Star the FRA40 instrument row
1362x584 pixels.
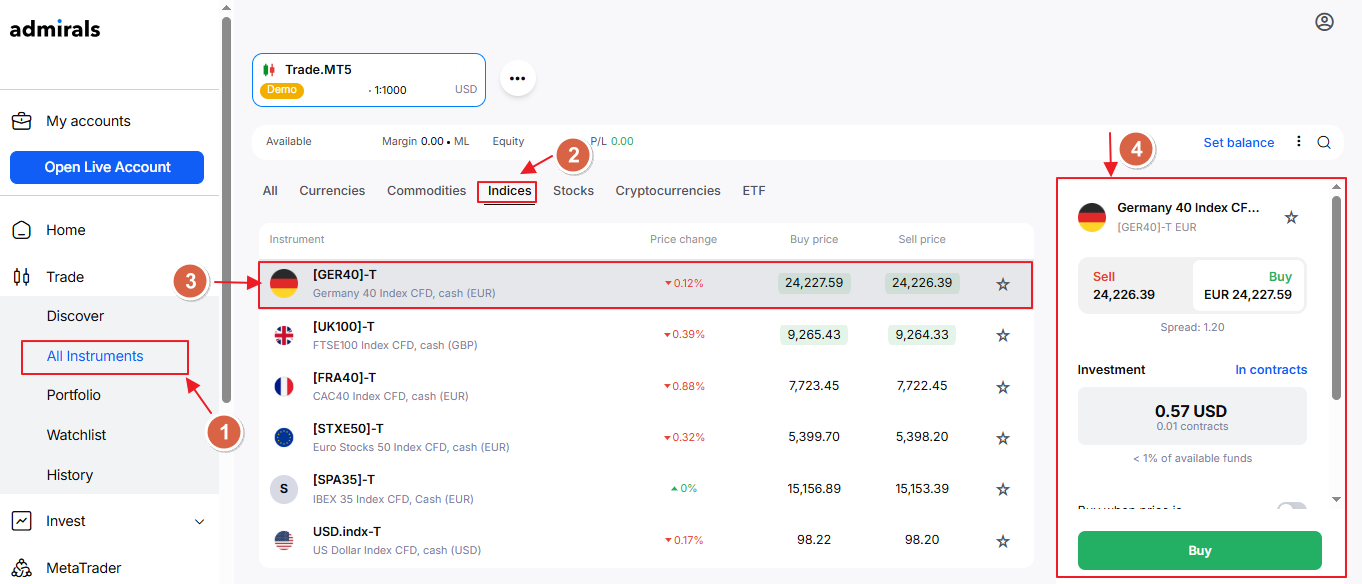[x=1003, y=387]
